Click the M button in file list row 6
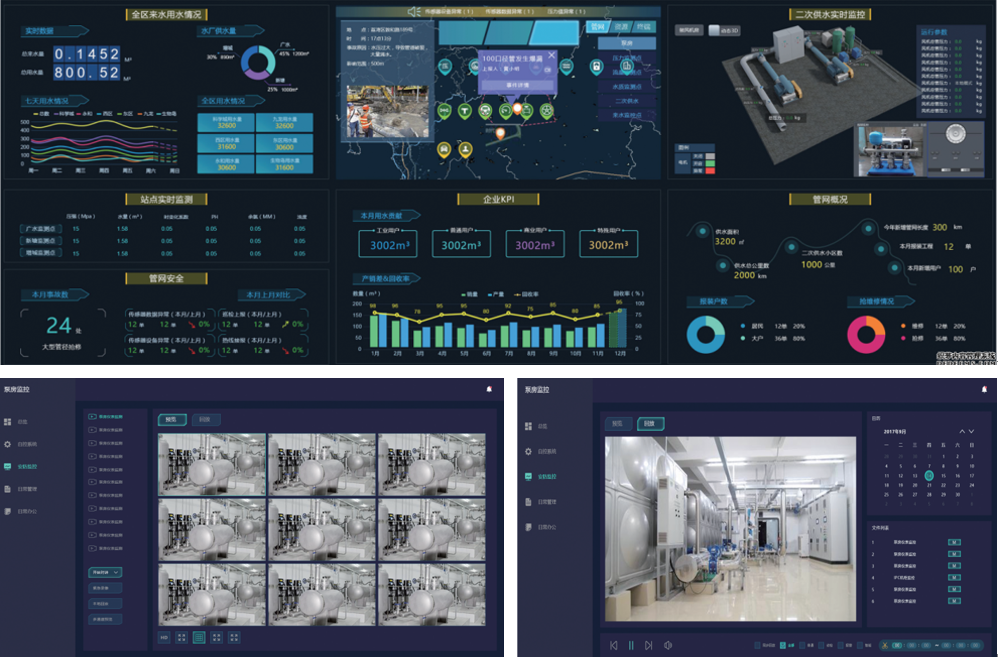Image resolution: width=998 pixels, height=657 pixels. click(954, 601)
